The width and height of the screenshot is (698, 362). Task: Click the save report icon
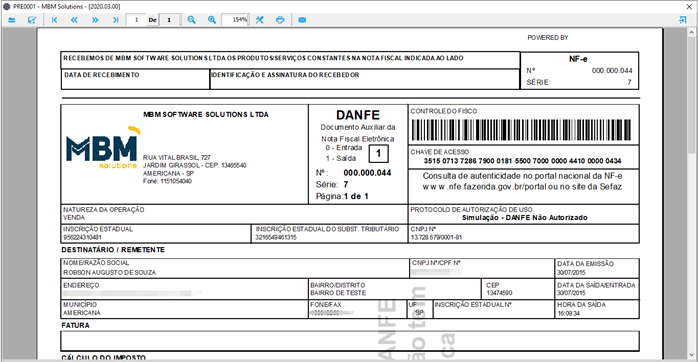[32, 20]
